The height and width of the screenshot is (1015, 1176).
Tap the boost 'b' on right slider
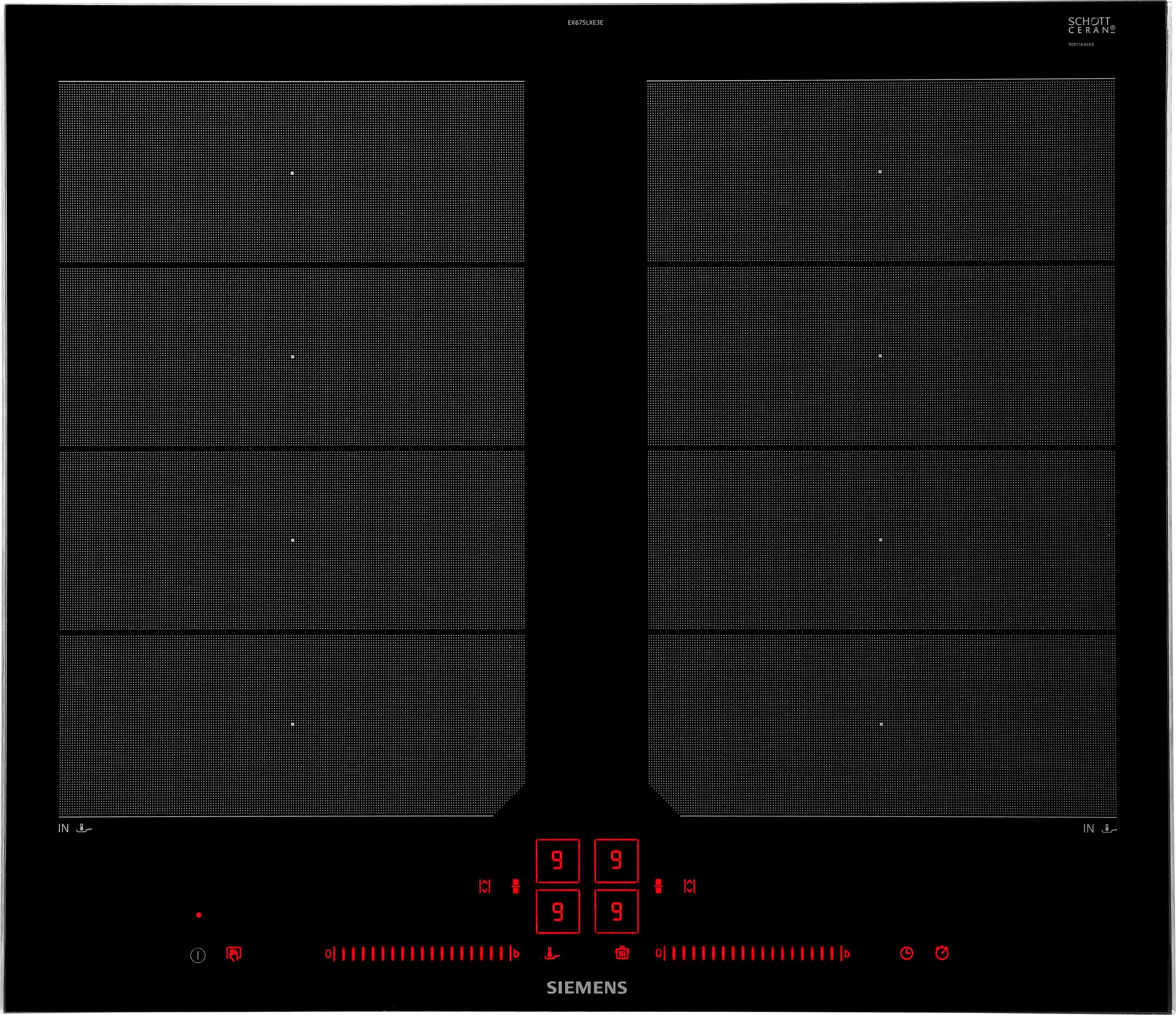(x=847, y=954)
